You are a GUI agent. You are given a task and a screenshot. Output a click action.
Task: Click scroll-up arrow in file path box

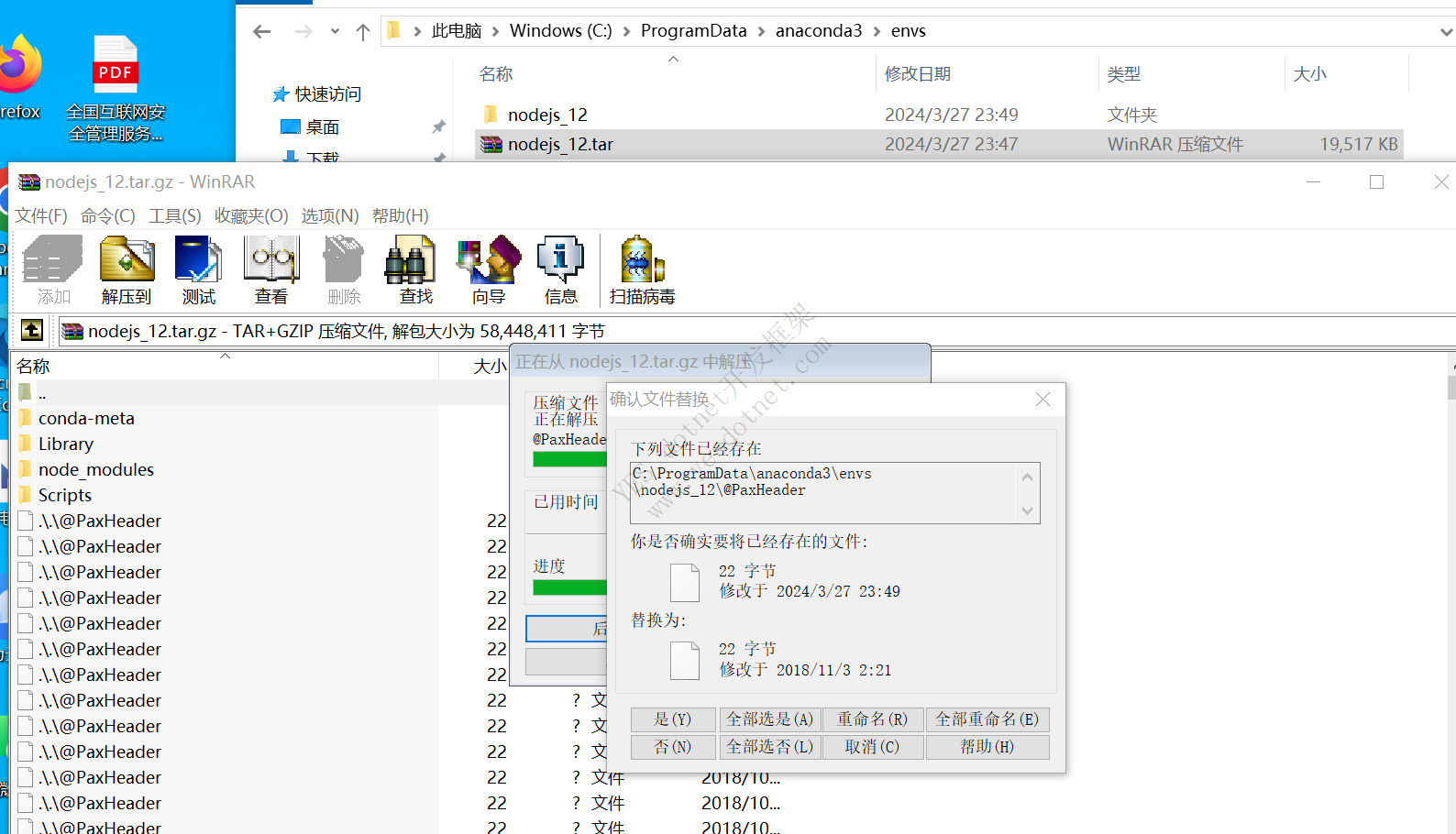click(x=1027, y=477)
